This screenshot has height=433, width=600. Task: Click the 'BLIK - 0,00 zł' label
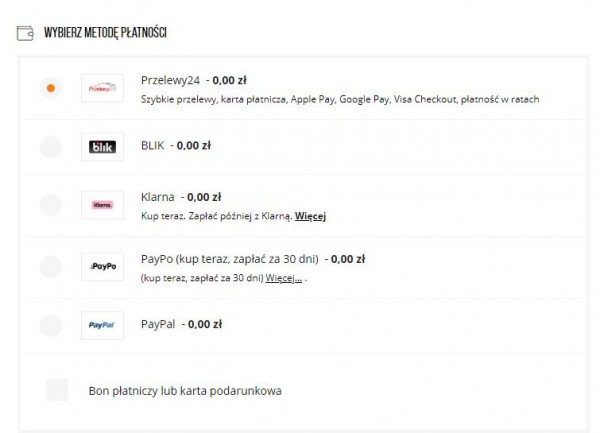(x=176, y=146)
